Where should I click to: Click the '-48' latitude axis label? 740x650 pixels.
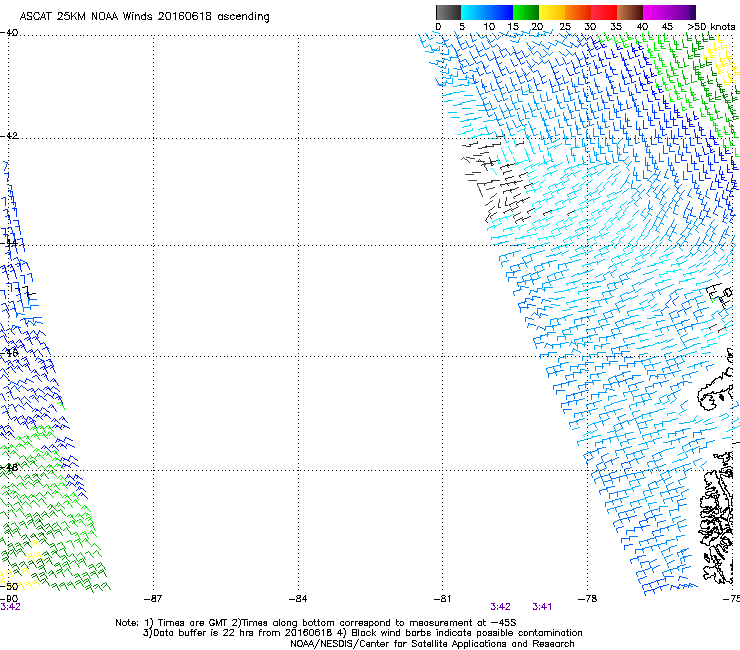pyautogui.click(x=9, y=467)
